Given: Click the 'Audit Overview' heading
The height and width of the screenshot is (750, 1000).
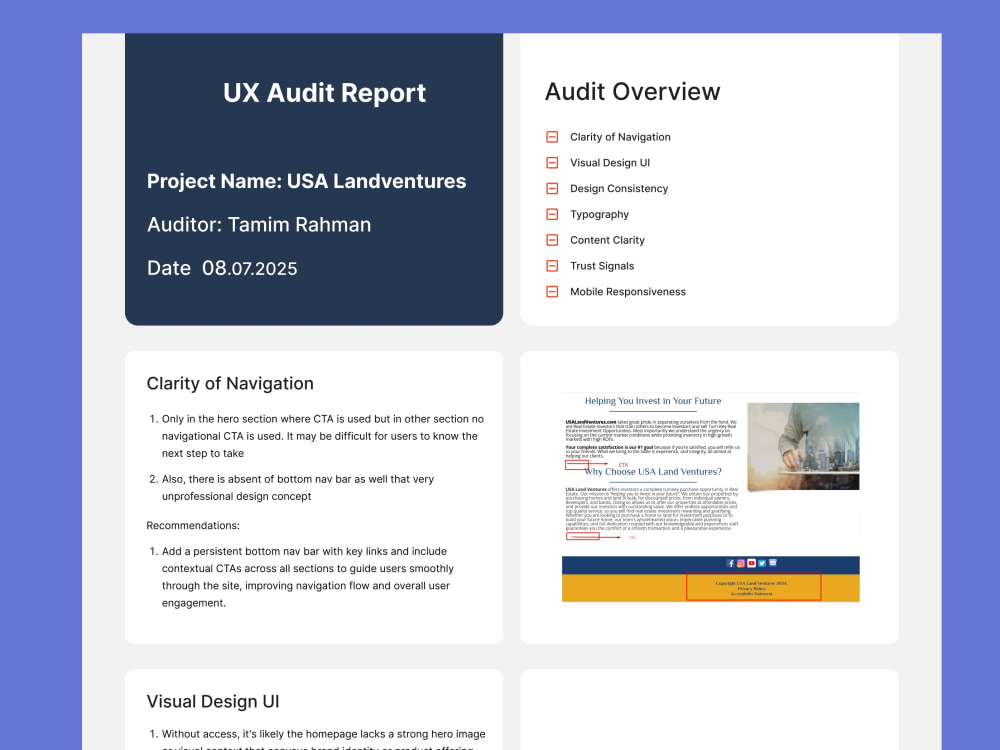Looking at the screenshot, I should point(632,92).
